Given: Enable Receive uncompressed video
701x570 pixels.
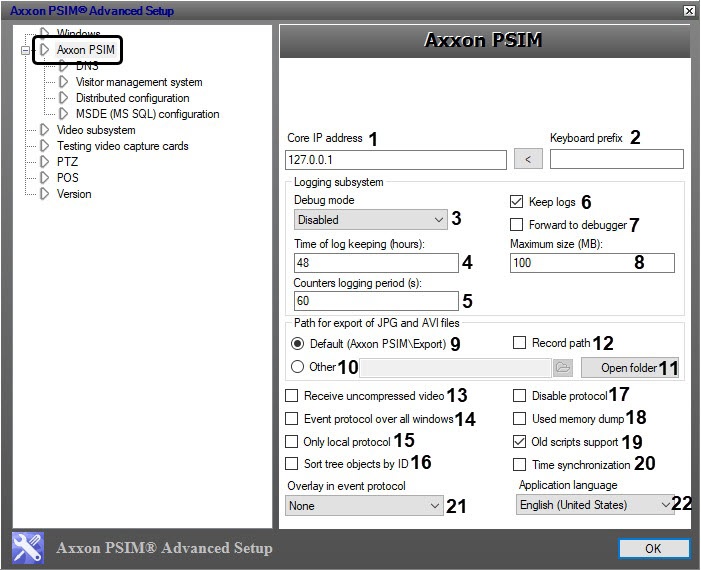Looking at the screenshot, I should click(x=291, y=396).
